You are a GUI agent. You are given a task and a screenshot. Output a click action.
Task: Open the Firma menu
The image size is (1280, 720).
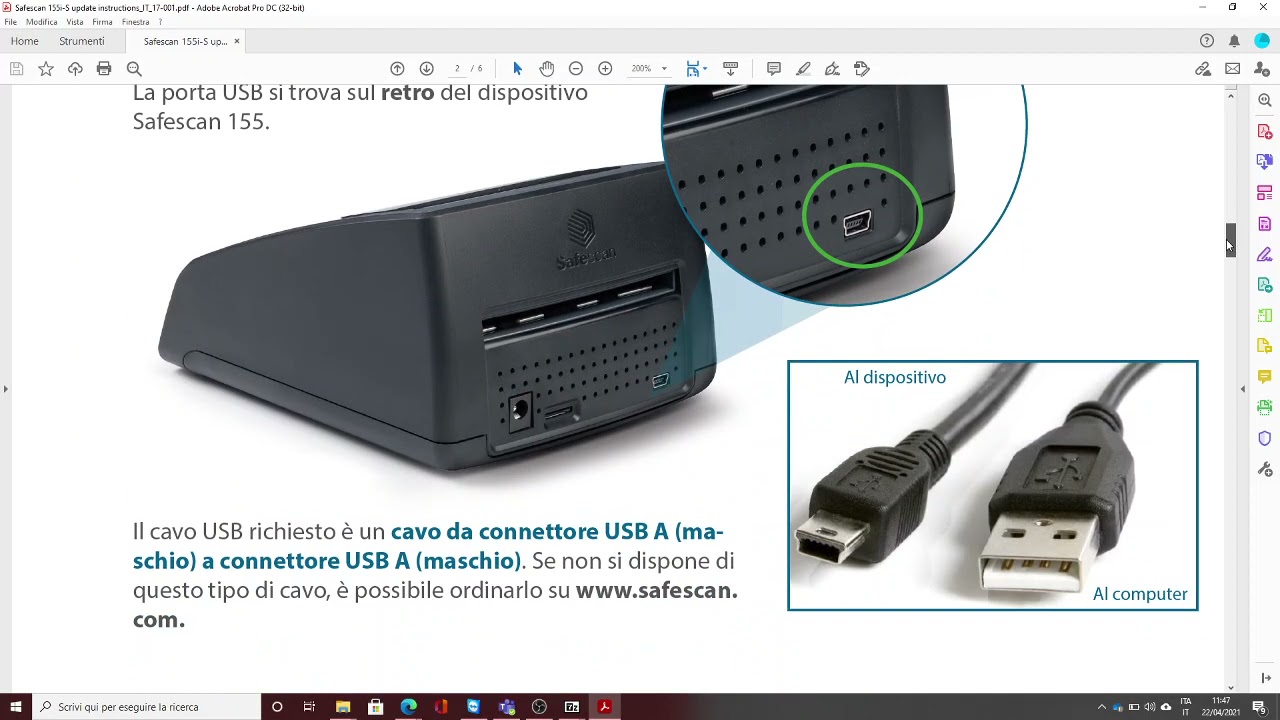(x=102, y=22)
